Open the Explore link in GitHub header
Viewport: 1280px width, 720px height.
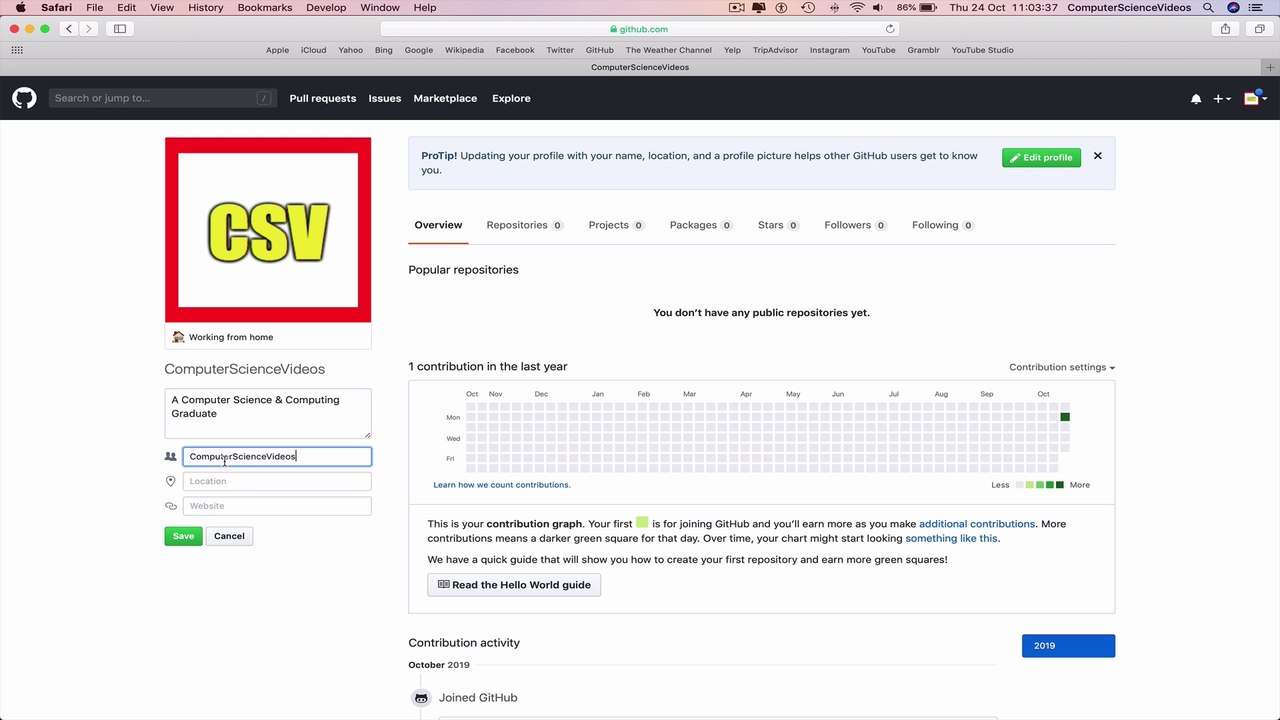[511, 98]
